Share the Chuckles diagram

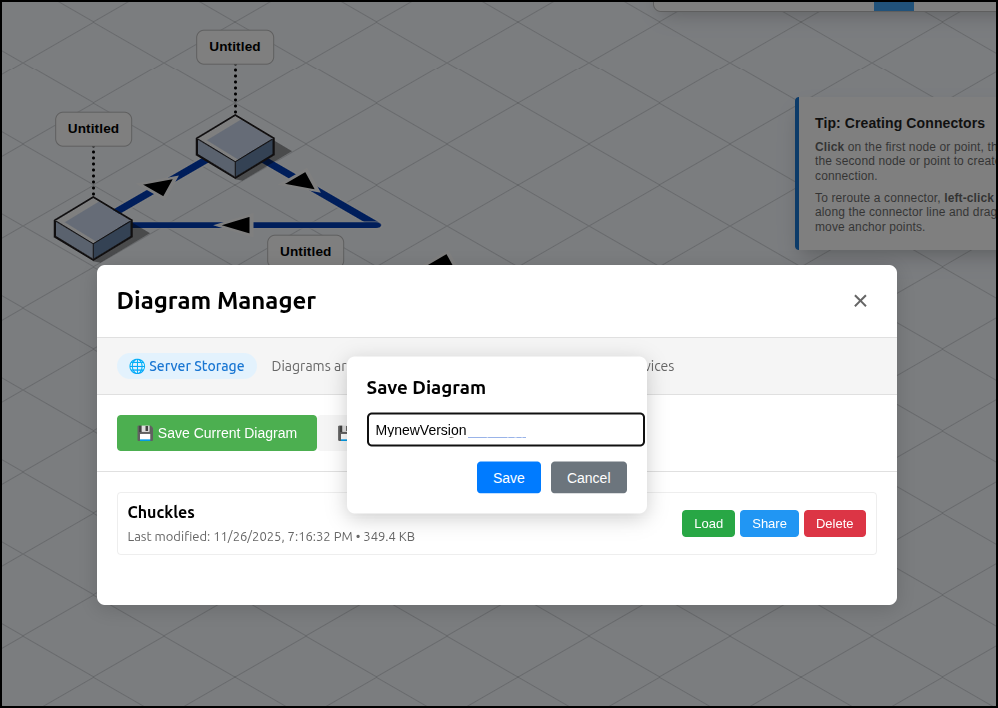(x=769, y=524)
